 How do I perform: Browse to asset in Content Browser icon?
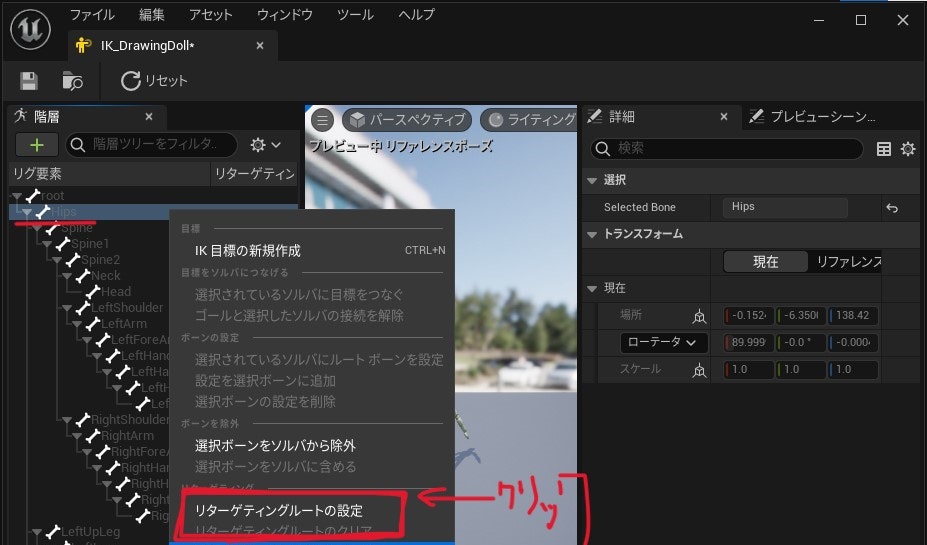pyautogui.click(x=72, y=81)
